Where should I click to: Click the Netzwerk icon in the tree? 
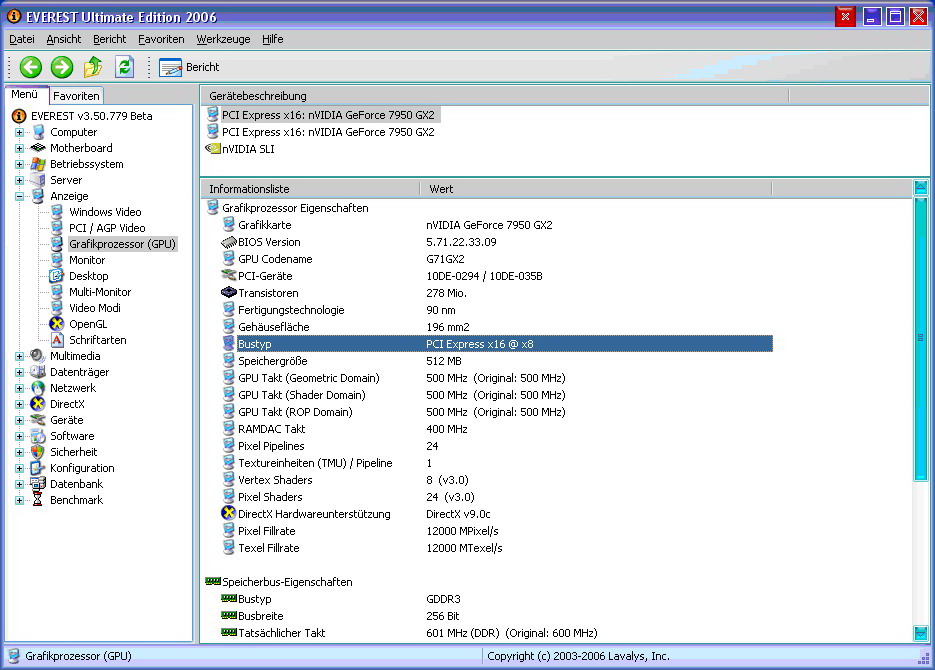(38, 388)
